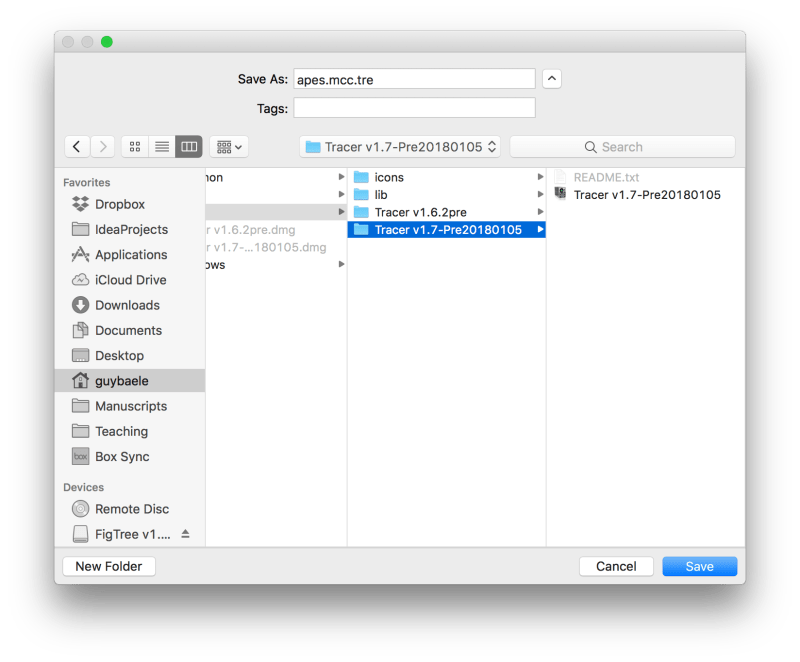
Task: Expand the lib folder arrow
Action: click(x=540, y=194)
